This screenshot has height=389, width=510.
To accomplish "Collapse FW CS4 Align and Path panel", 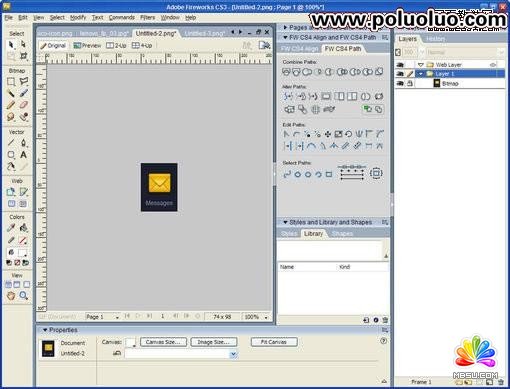I will click(285, 37).
